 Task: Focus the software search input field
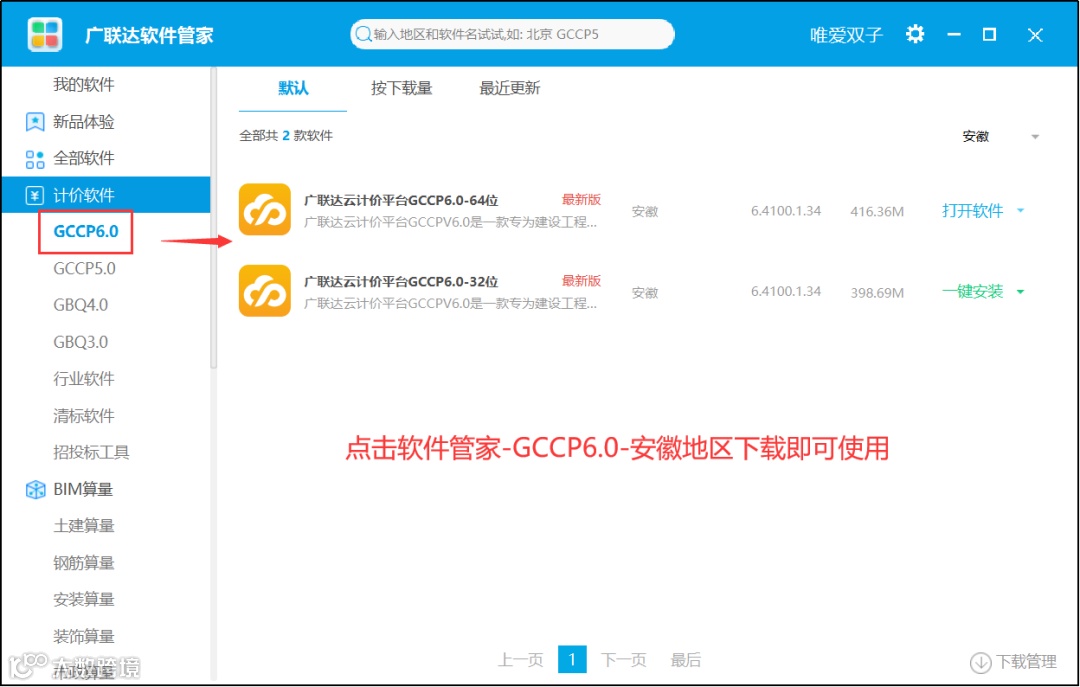[512, 34]
